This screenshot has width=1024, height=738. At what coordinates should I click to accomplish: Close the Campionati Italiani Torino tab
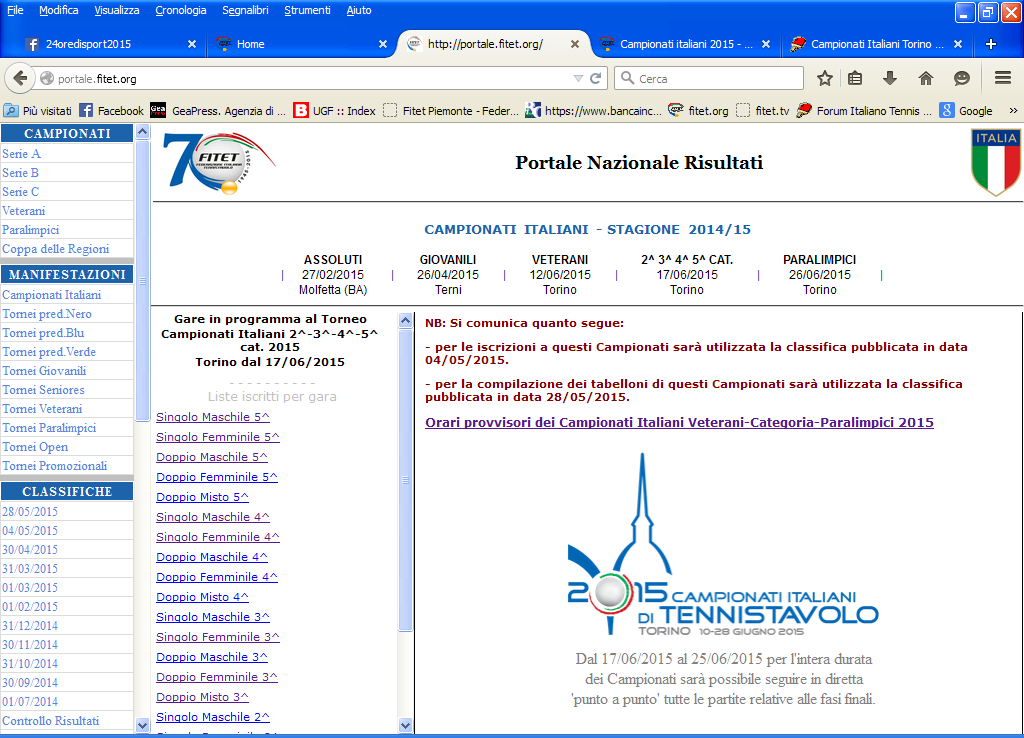957,44
